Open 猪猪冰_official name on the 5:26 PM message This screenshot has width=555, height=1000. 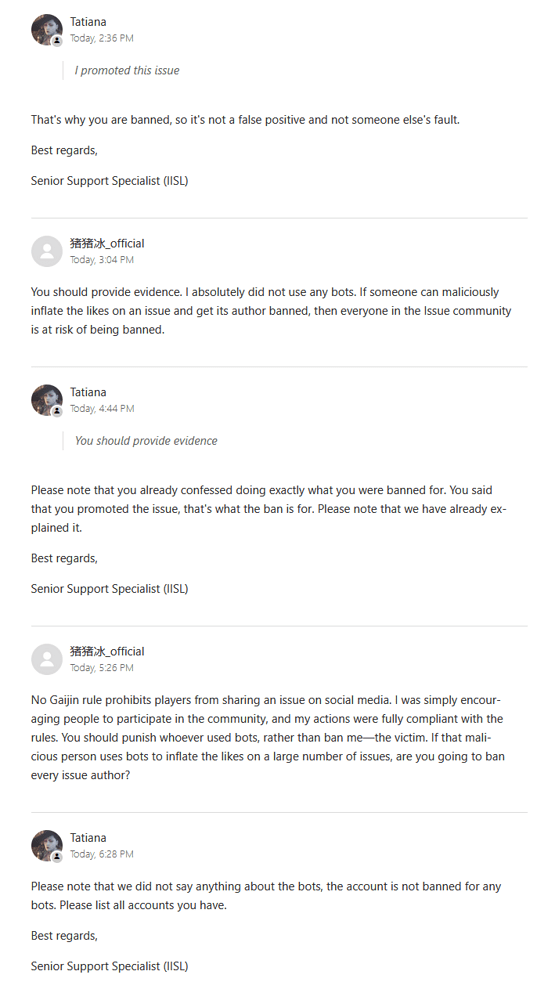pos(107,651)
